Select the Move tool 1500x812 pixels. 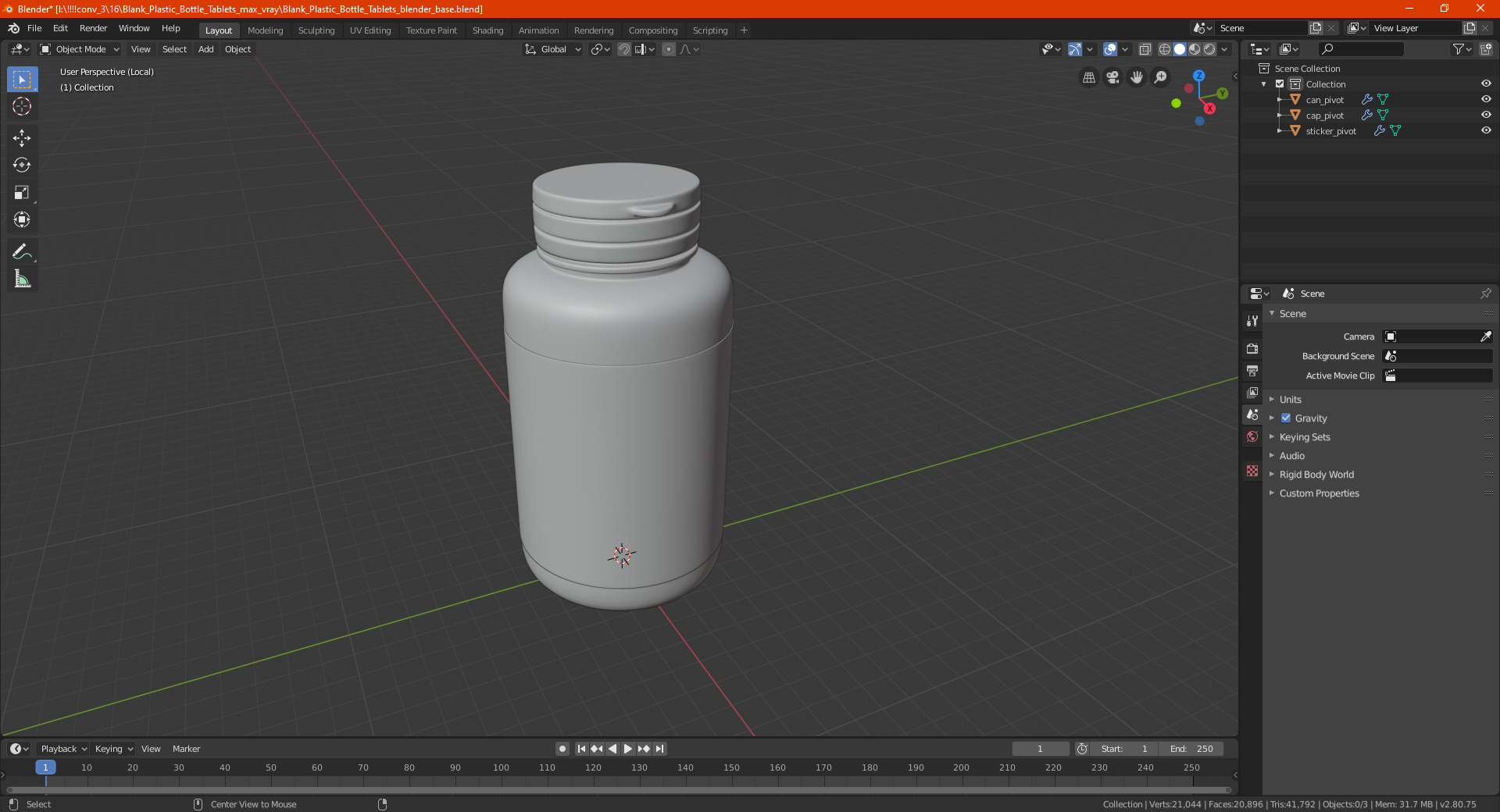tap(22, 138)
